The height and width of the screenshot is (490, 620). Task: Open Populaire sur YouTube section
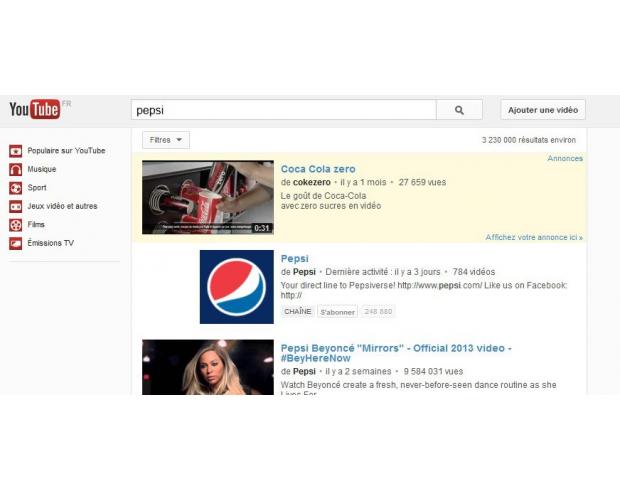66,151
